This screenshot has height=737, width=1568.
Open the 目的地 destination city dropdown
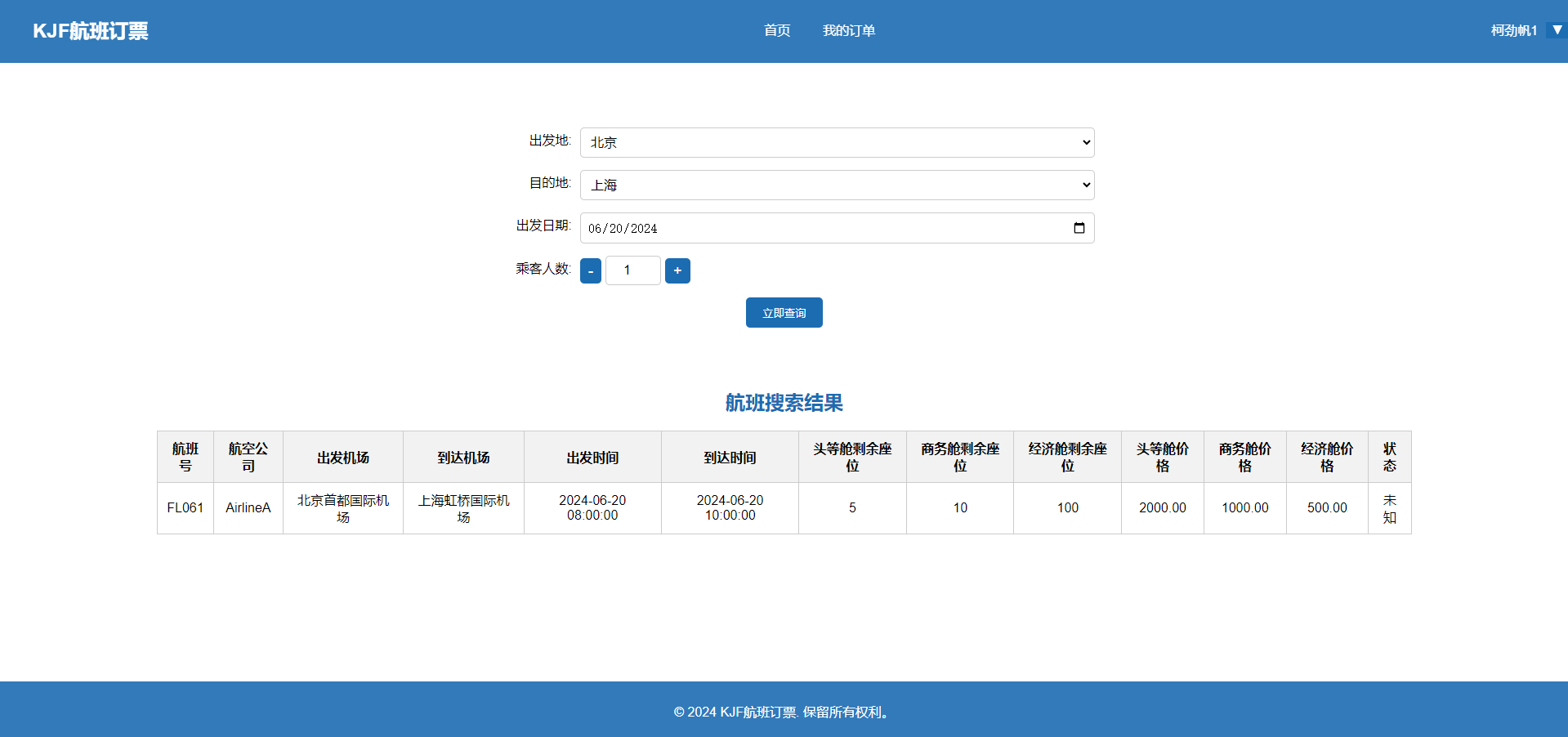point(837,185)
